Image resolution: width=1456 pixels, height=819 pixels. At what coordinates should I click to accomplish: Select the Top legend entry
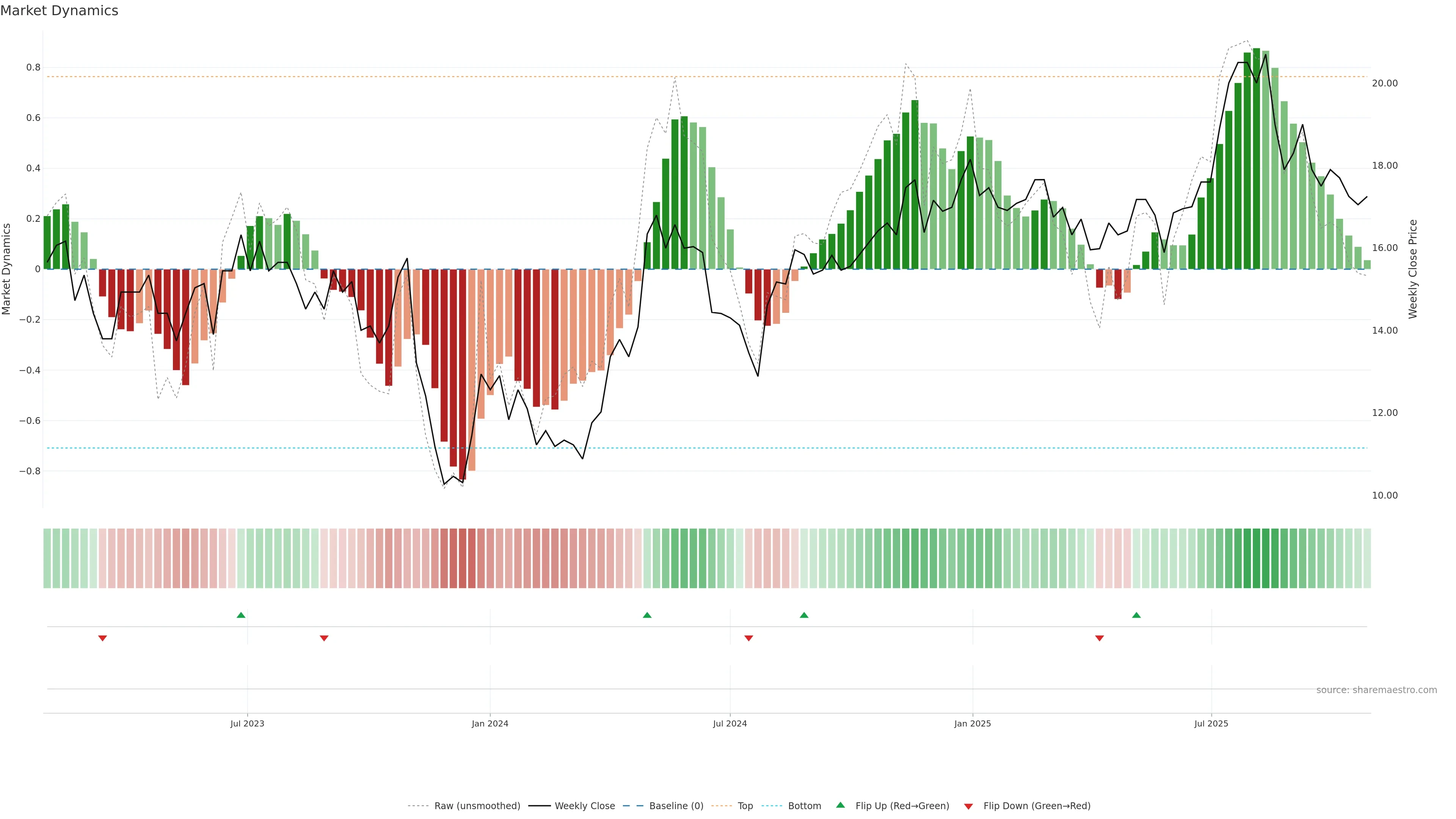point(745,806)
